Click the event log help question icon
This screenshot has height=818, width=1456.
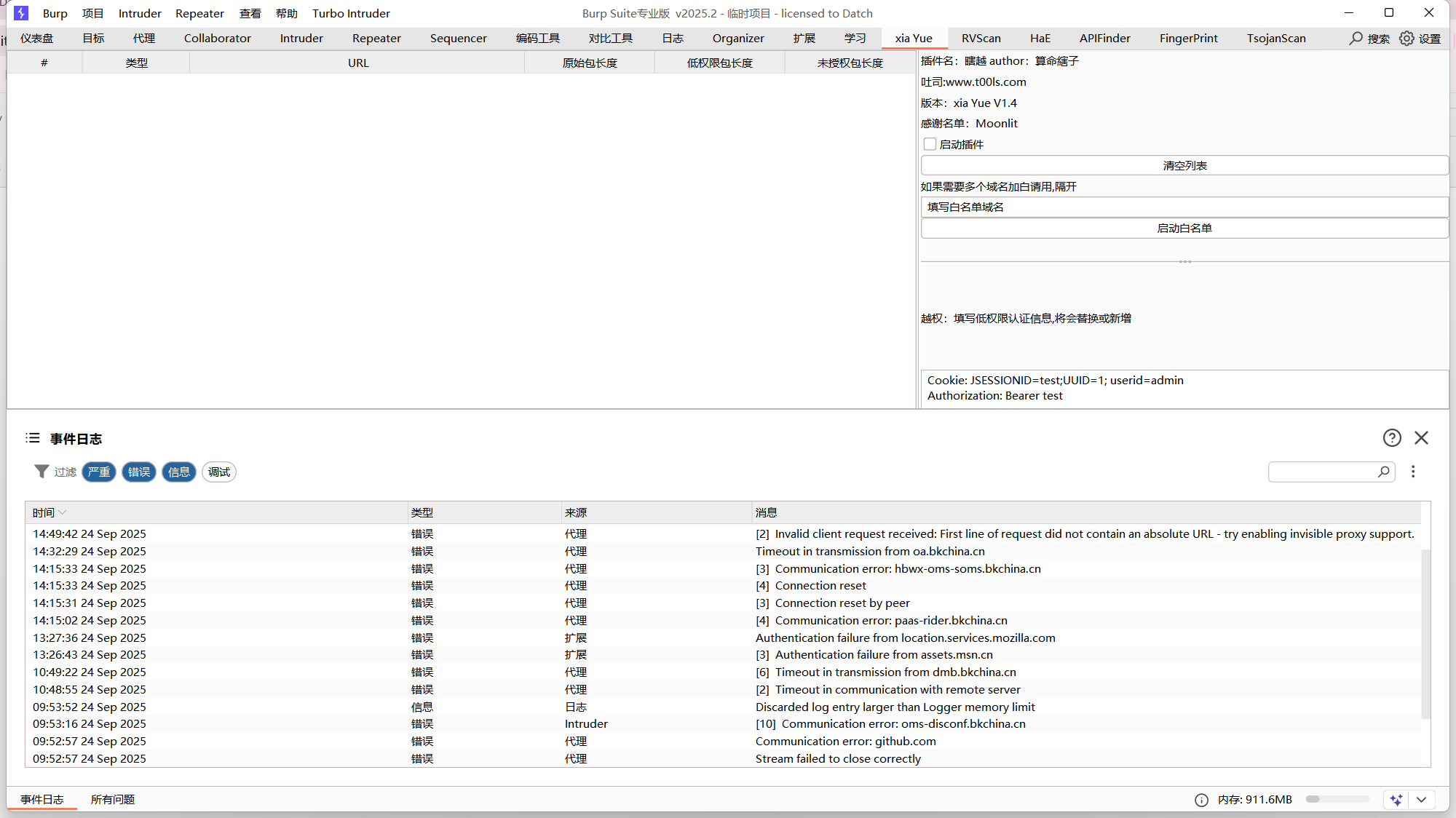1392,437
